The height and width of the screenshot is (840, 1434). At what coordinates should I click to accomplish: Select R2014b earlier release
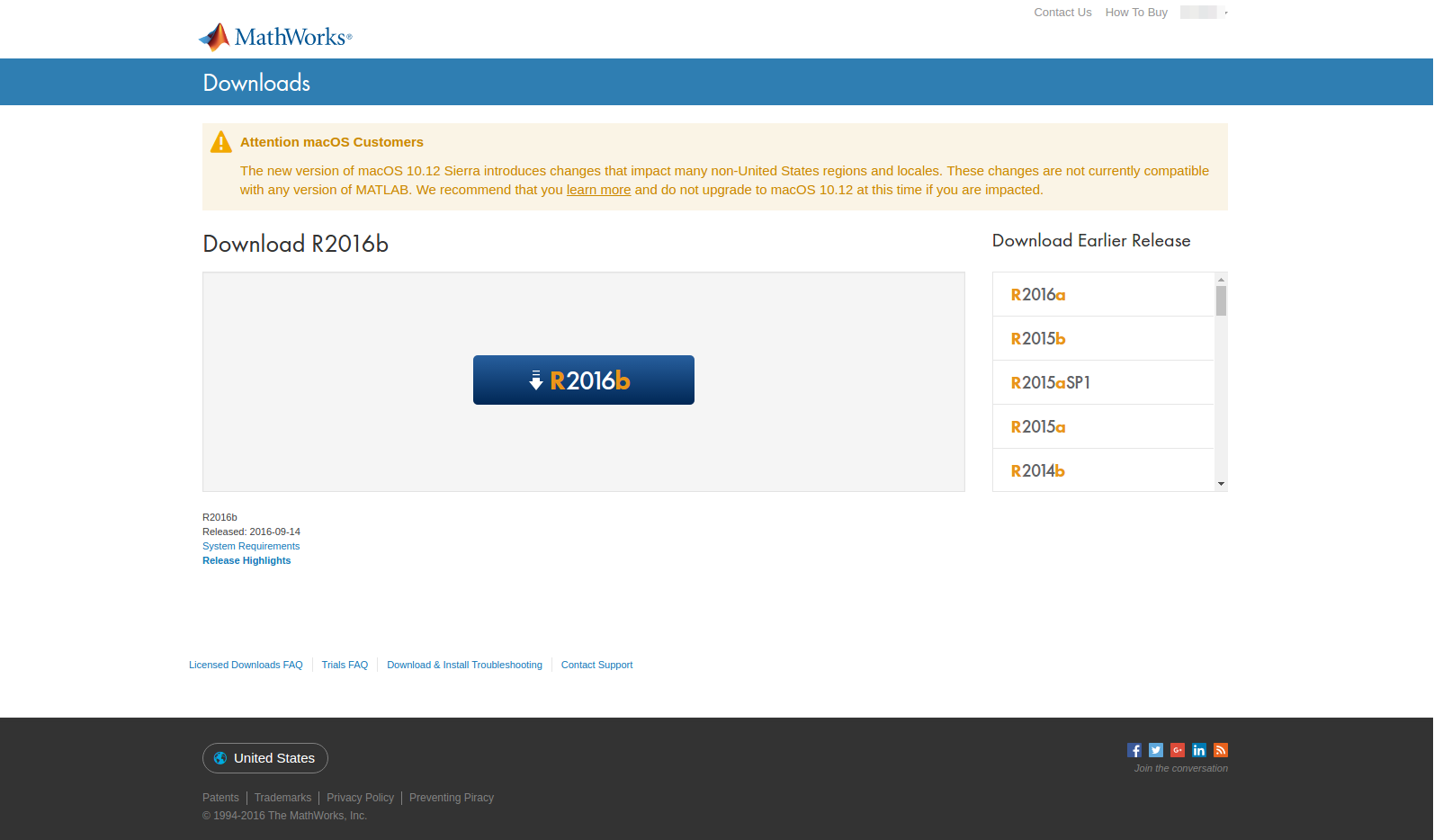coord(1104,470)
